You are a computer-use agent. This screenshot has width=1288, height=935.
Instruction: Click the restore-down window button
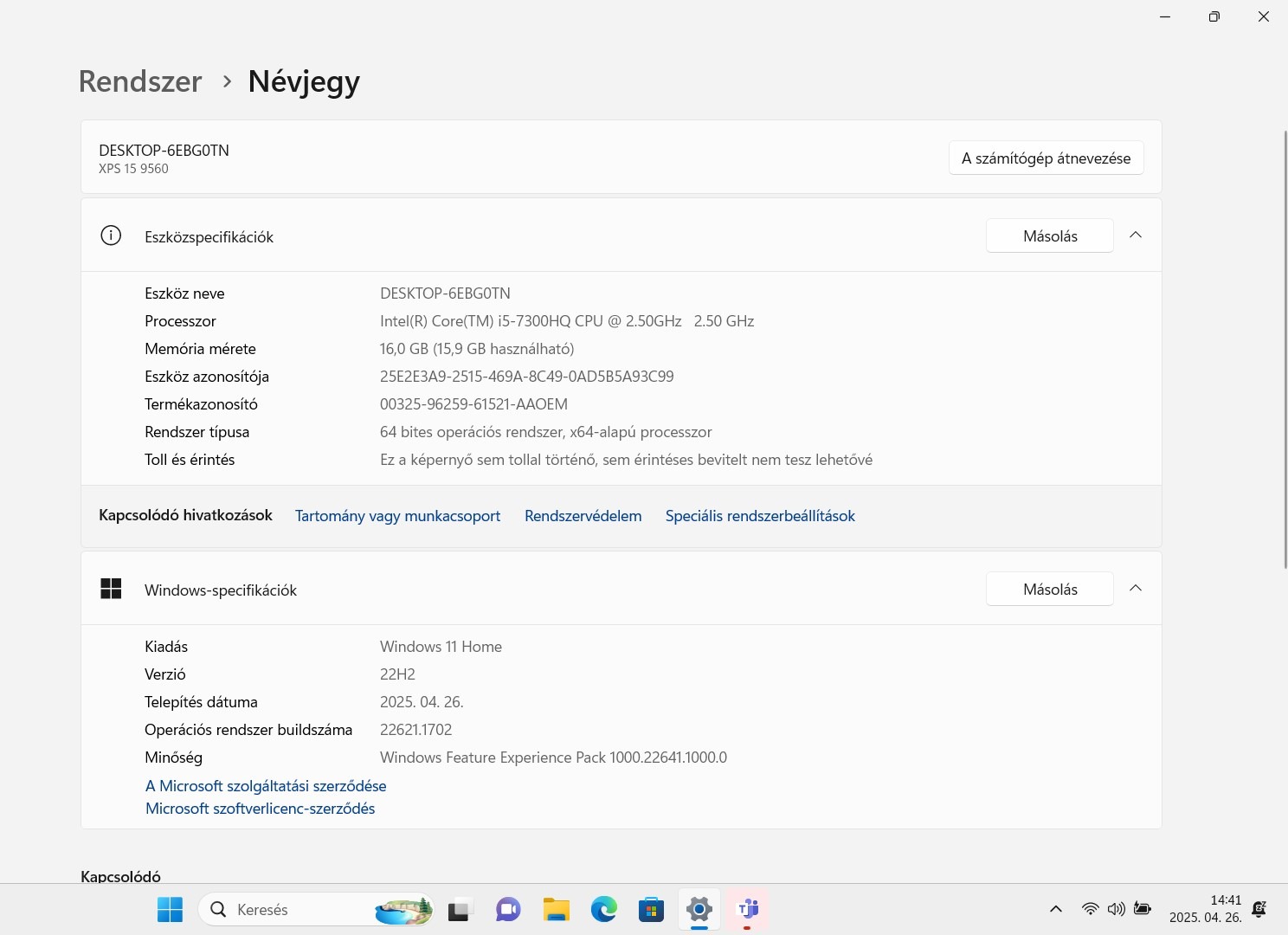1214,16
